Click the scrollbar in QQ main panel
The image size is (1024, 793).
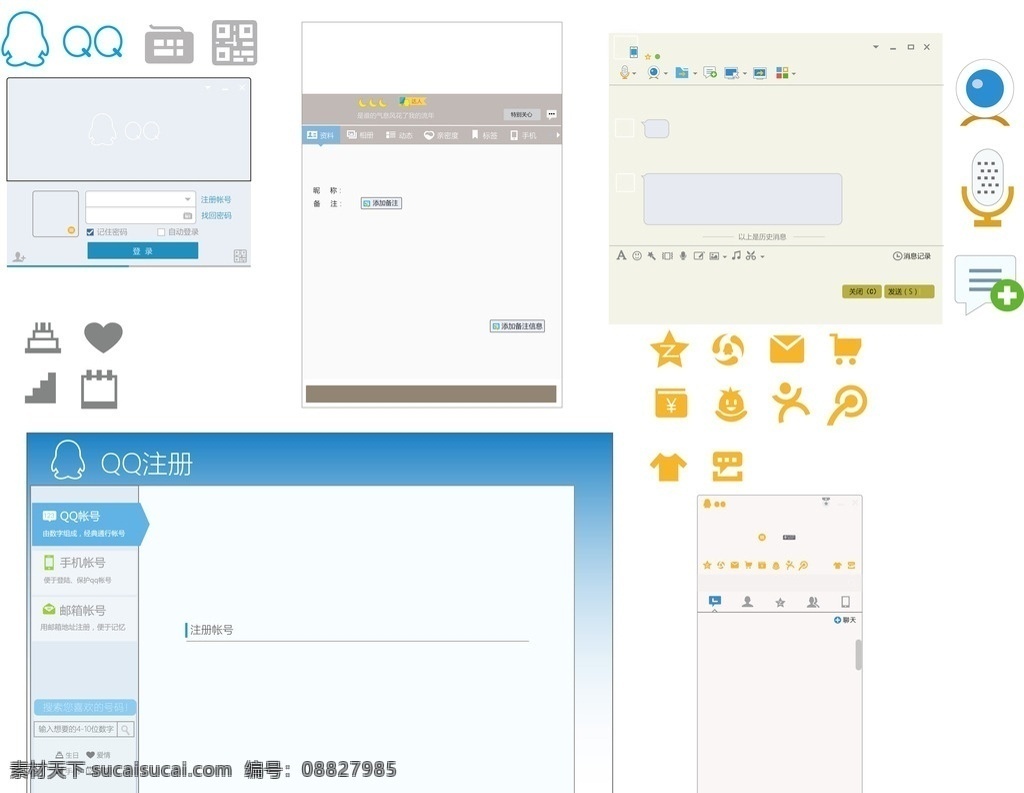[858, 655]
